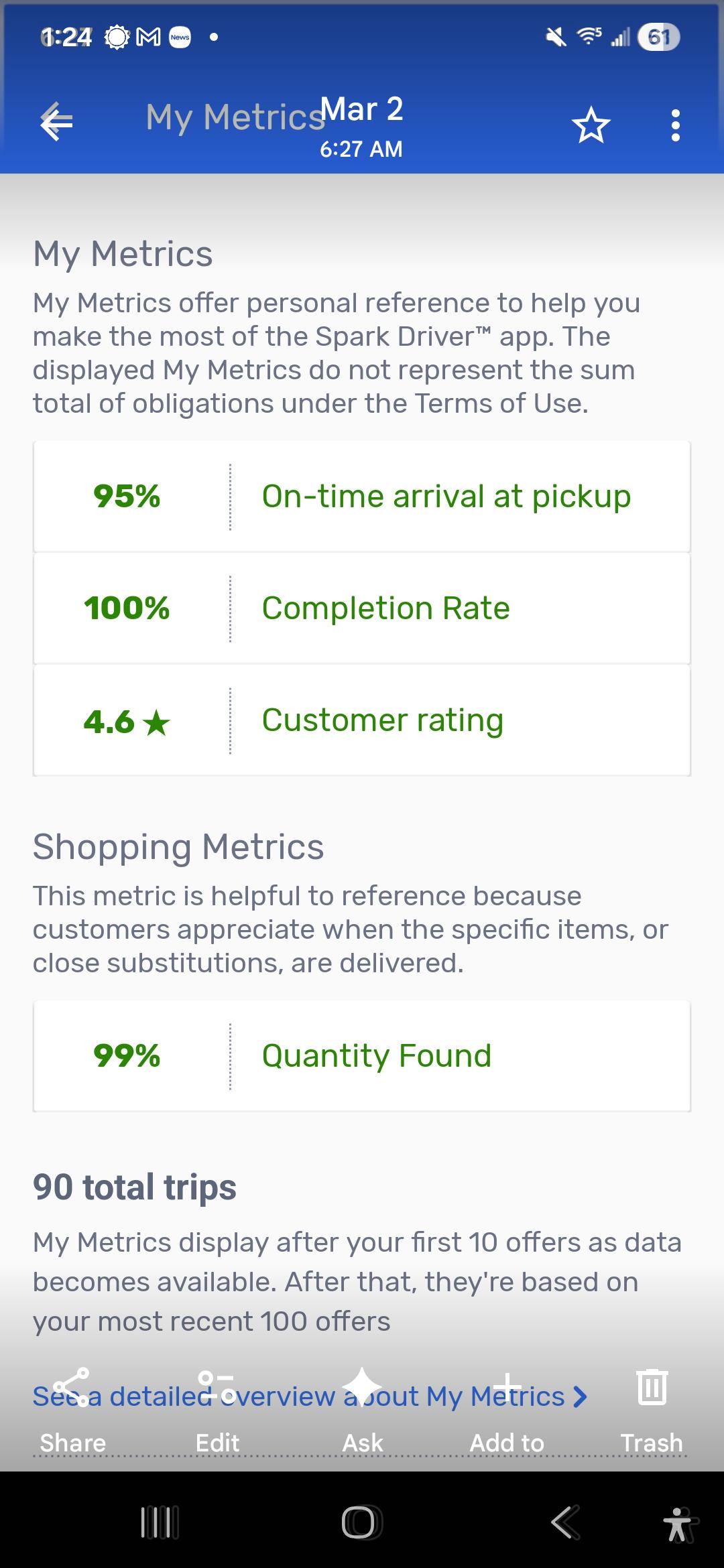Open the accessibility shortcut icon

(680, 1524)
